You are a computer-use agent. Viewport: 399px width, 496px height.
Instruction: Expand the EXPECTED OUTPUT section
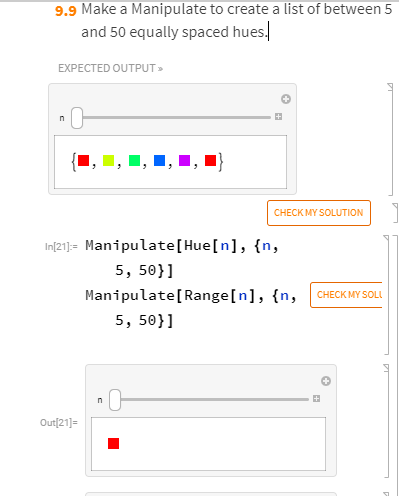pos(110,68)
